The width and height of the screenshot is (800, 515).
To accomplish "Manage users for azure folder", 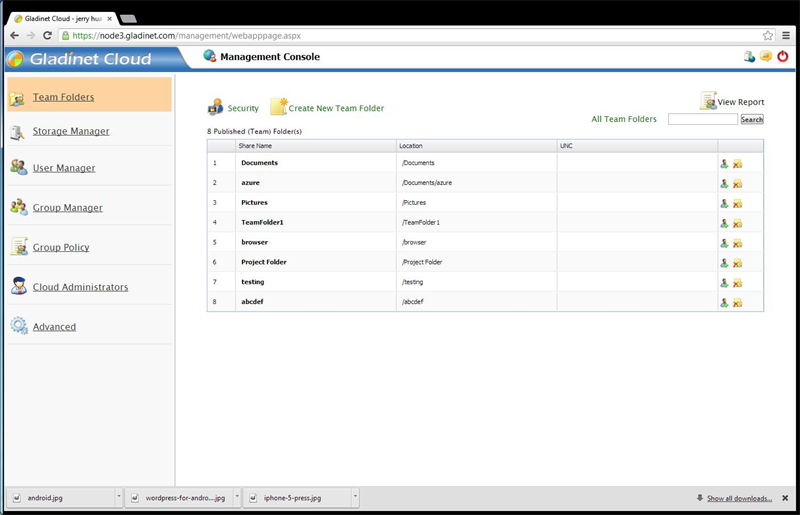I will coord(724,184).
